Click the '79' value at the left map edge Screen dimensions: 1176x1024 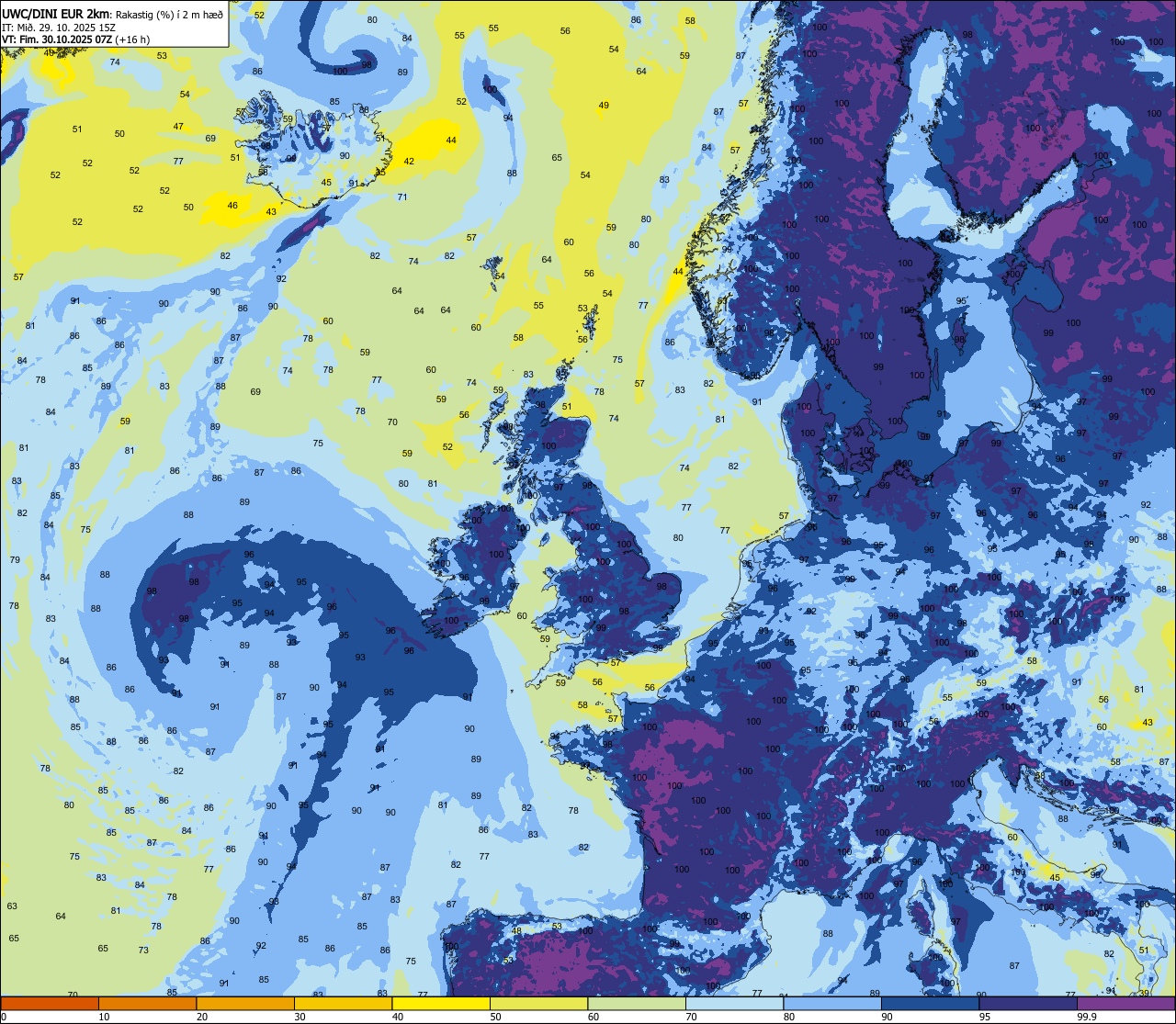pyautogui.click(x=15, y=559)
